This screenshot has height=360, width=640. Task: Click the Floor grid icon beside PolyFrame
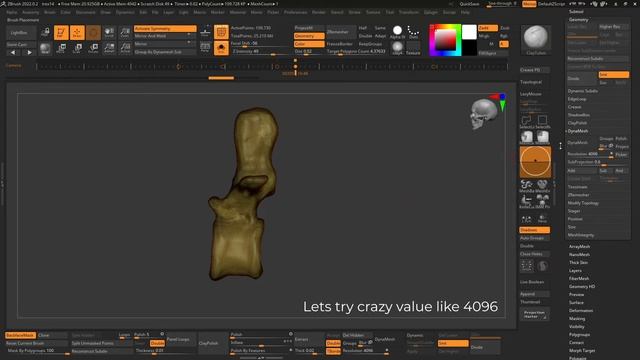[x=205, y=33]
